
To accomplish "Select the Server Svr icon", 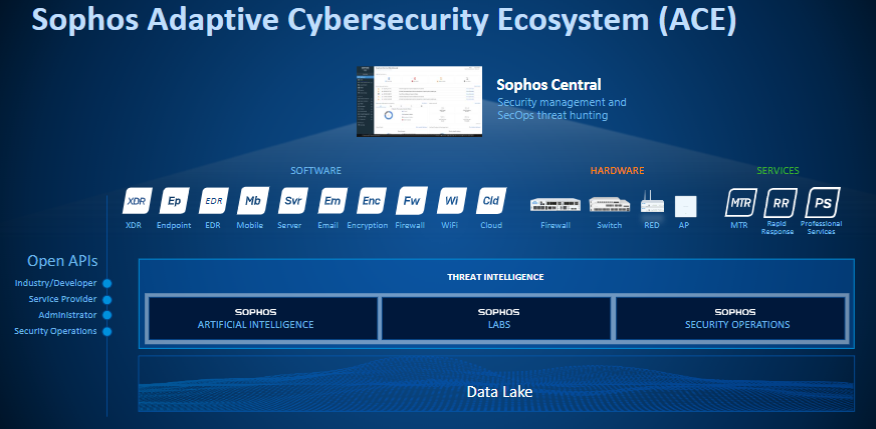I will pyautogui.click(x=293, y=201).
